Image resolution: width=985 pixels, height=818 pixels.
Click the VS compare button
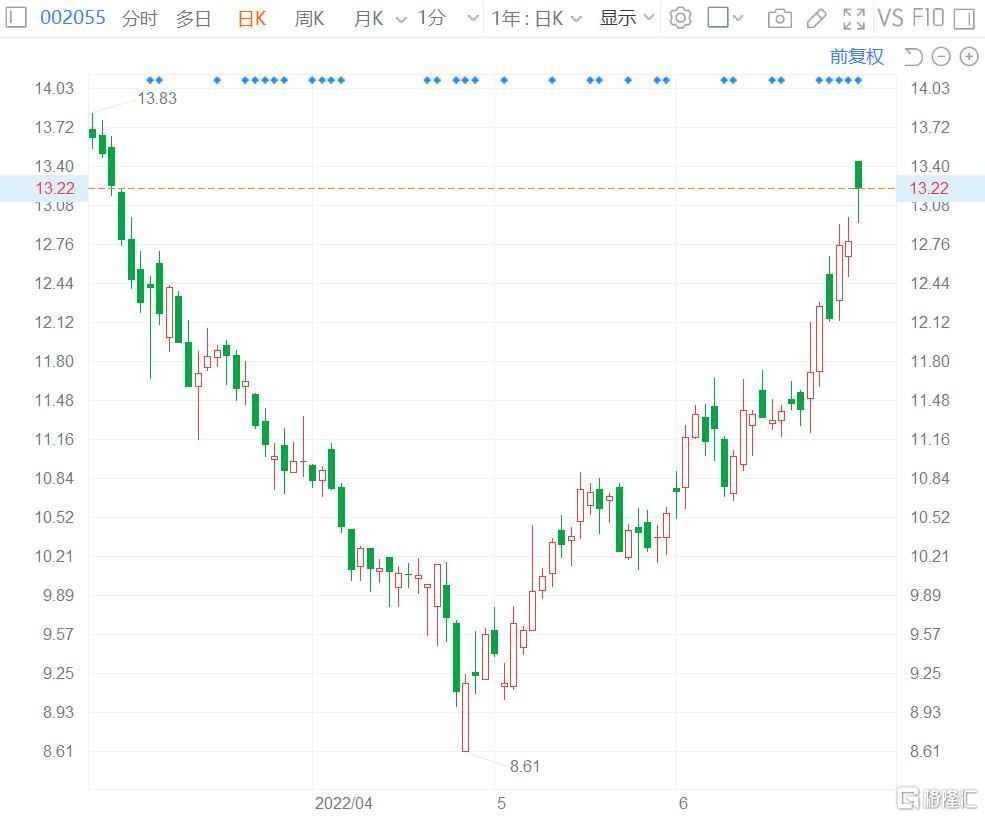tap(890, 18)
